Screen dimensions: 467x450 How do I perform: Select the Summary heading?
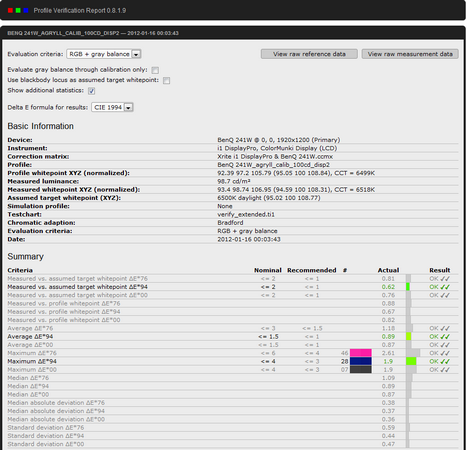click(26, 256)
